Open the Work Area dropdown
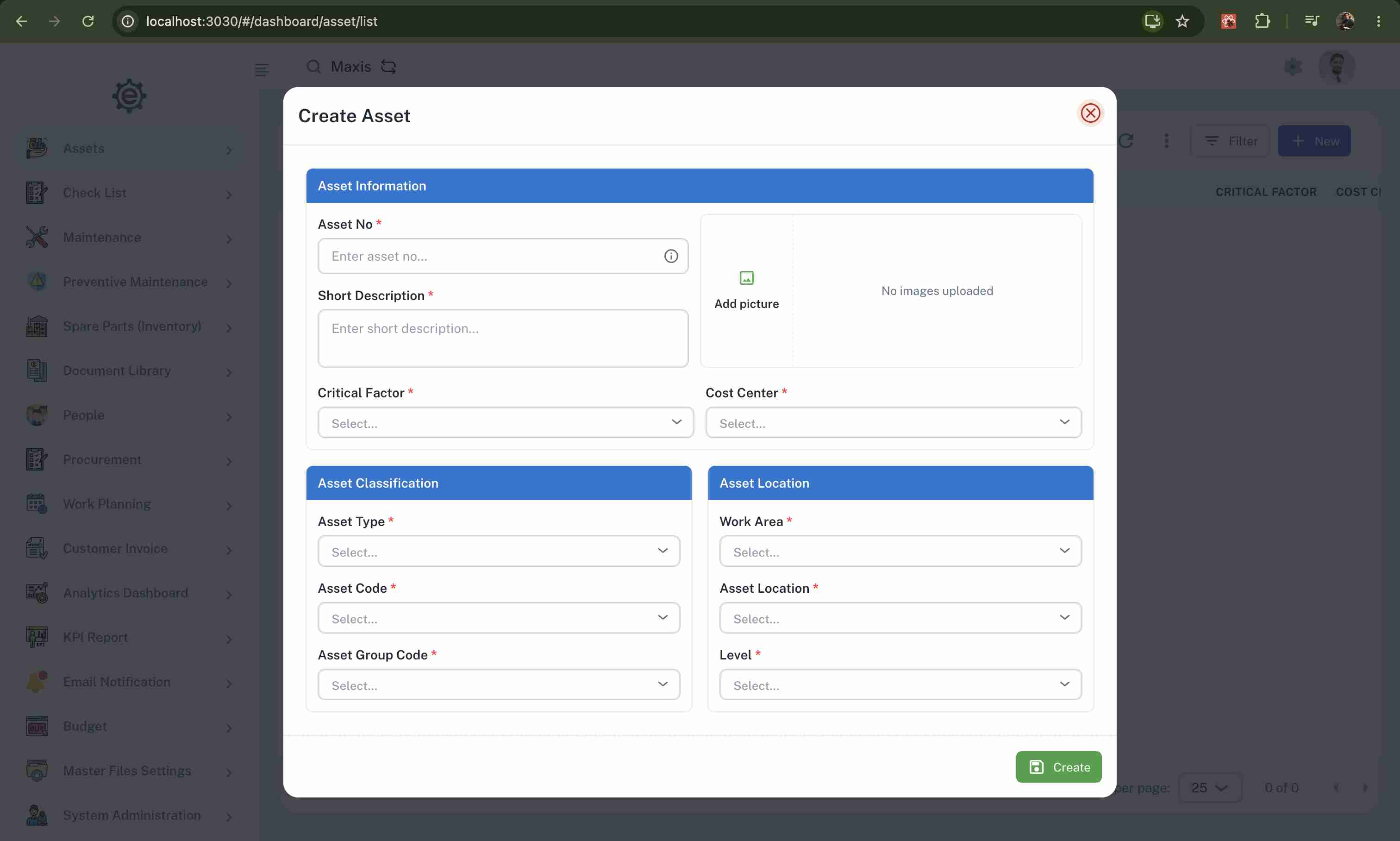The height and width of the screenshot is (841, 1400). (900, 552)
